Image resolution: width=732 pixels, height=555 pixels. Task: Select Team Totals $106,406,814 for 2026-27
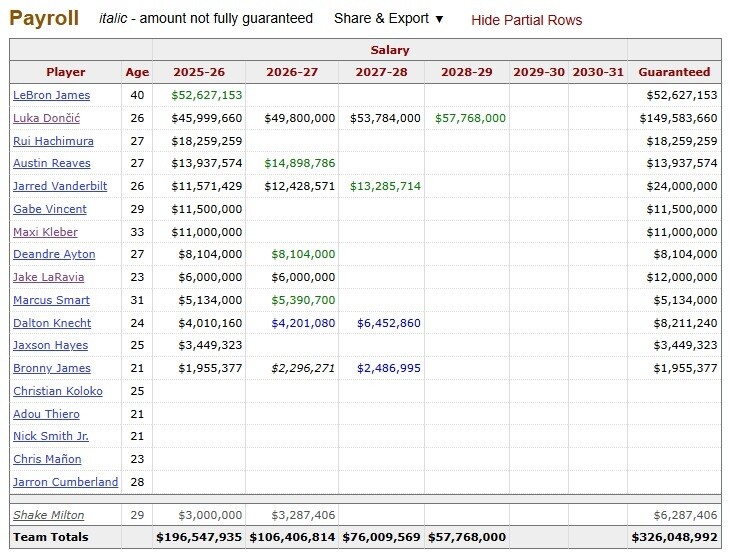[292, 537]
